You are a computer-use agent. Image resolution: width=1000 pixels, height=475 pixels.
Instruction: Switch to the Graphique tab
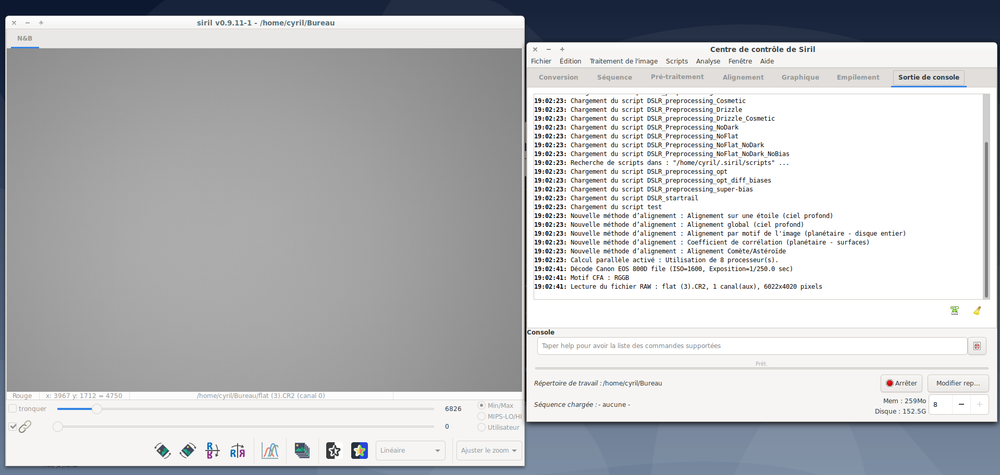click(800, 77)
